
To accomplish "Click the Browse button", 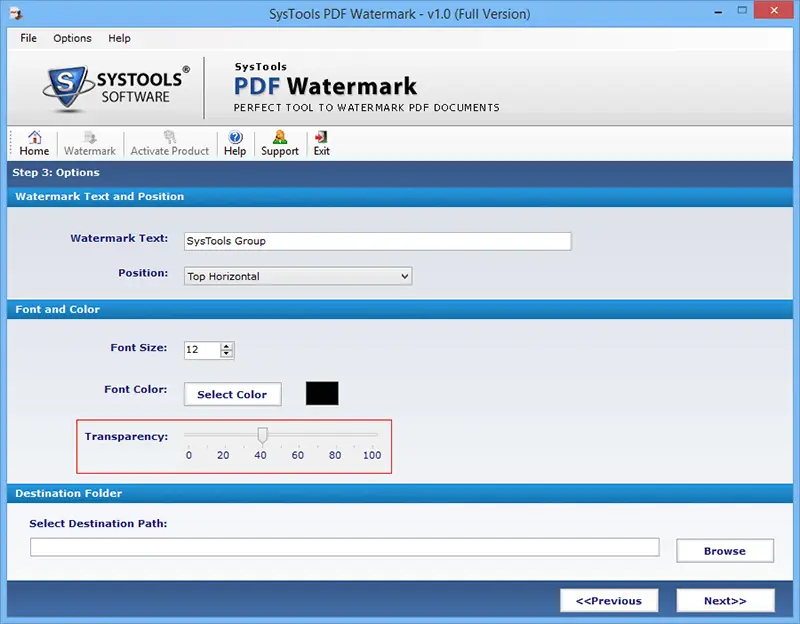I will (x=724, y=551).
